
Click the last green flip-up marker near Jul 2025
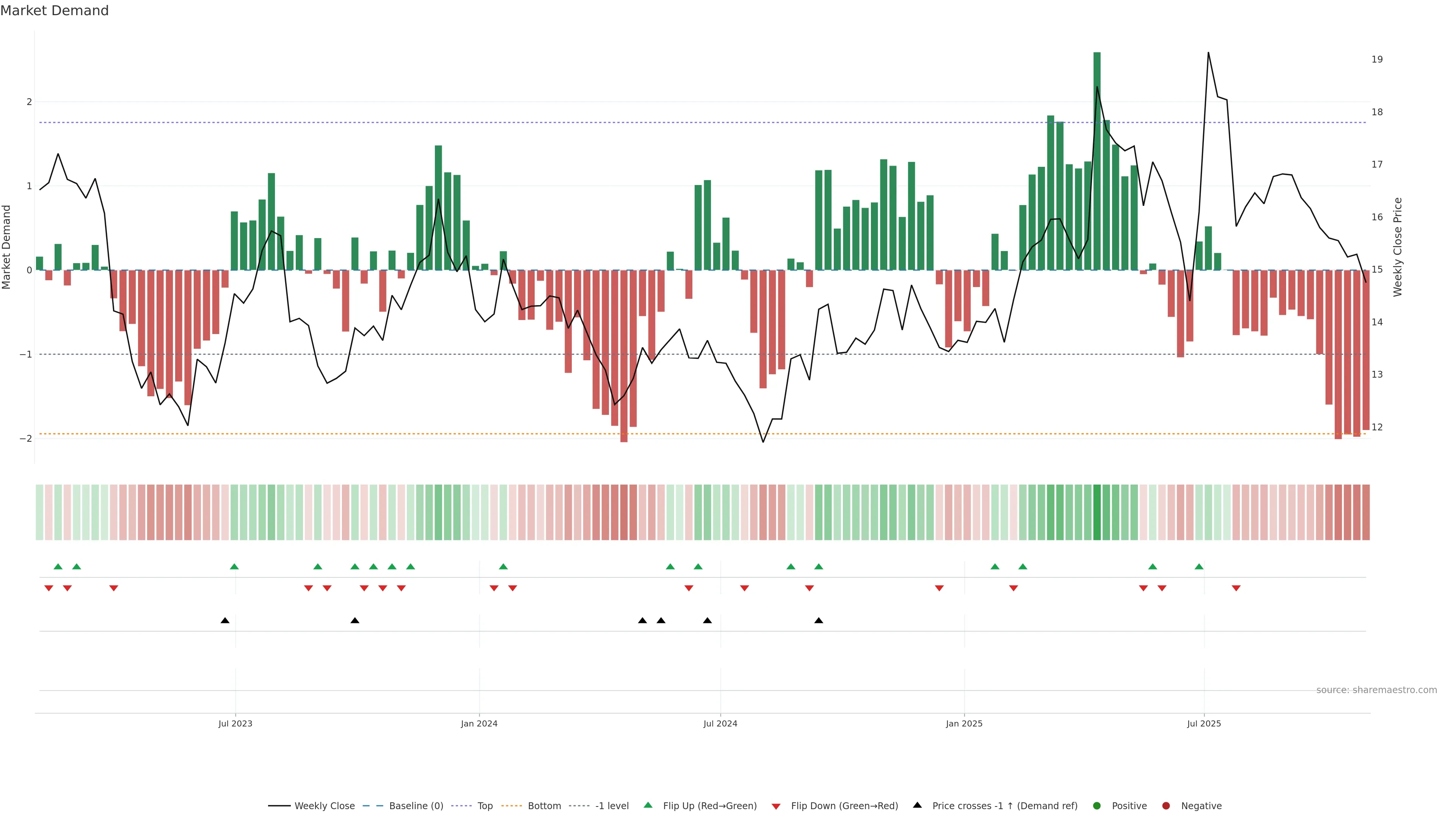click(1199, 566)
